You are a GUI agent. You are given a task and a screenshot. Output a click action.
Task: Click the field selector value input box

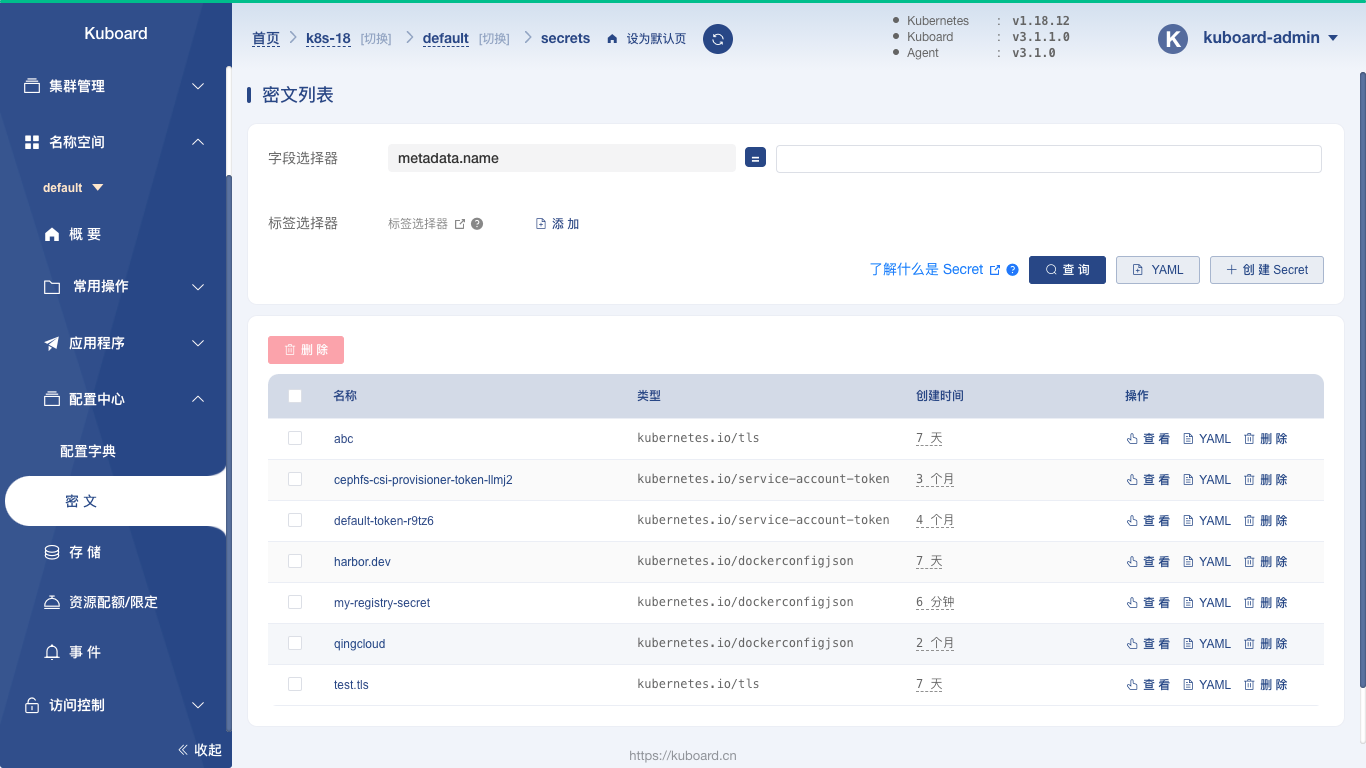point(1049,158)
